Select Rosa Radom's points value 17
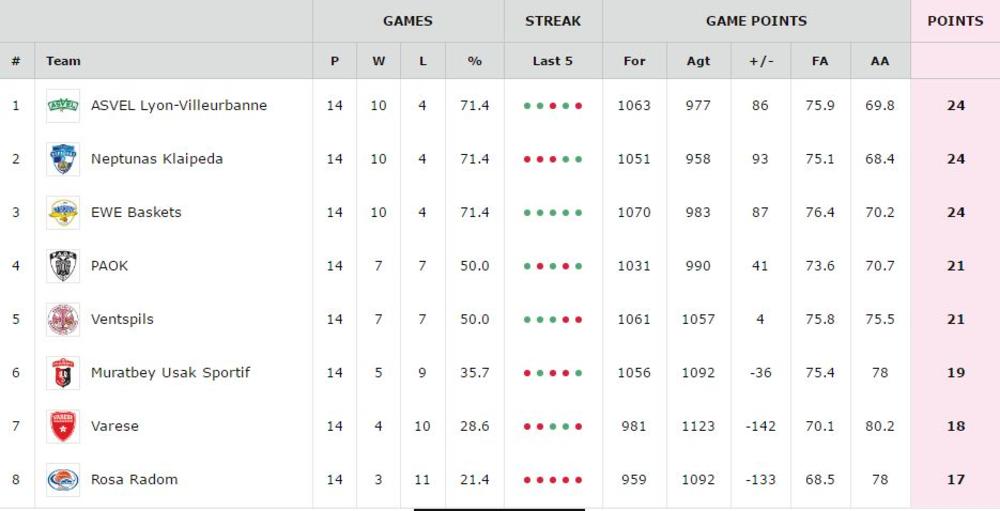 pos(956,480)
